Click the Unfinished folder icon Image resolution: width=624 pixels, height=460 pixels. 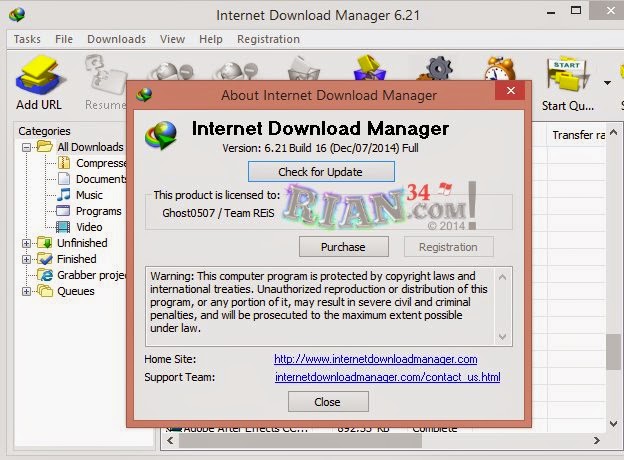pyautogui.click(x=45, y=242)
